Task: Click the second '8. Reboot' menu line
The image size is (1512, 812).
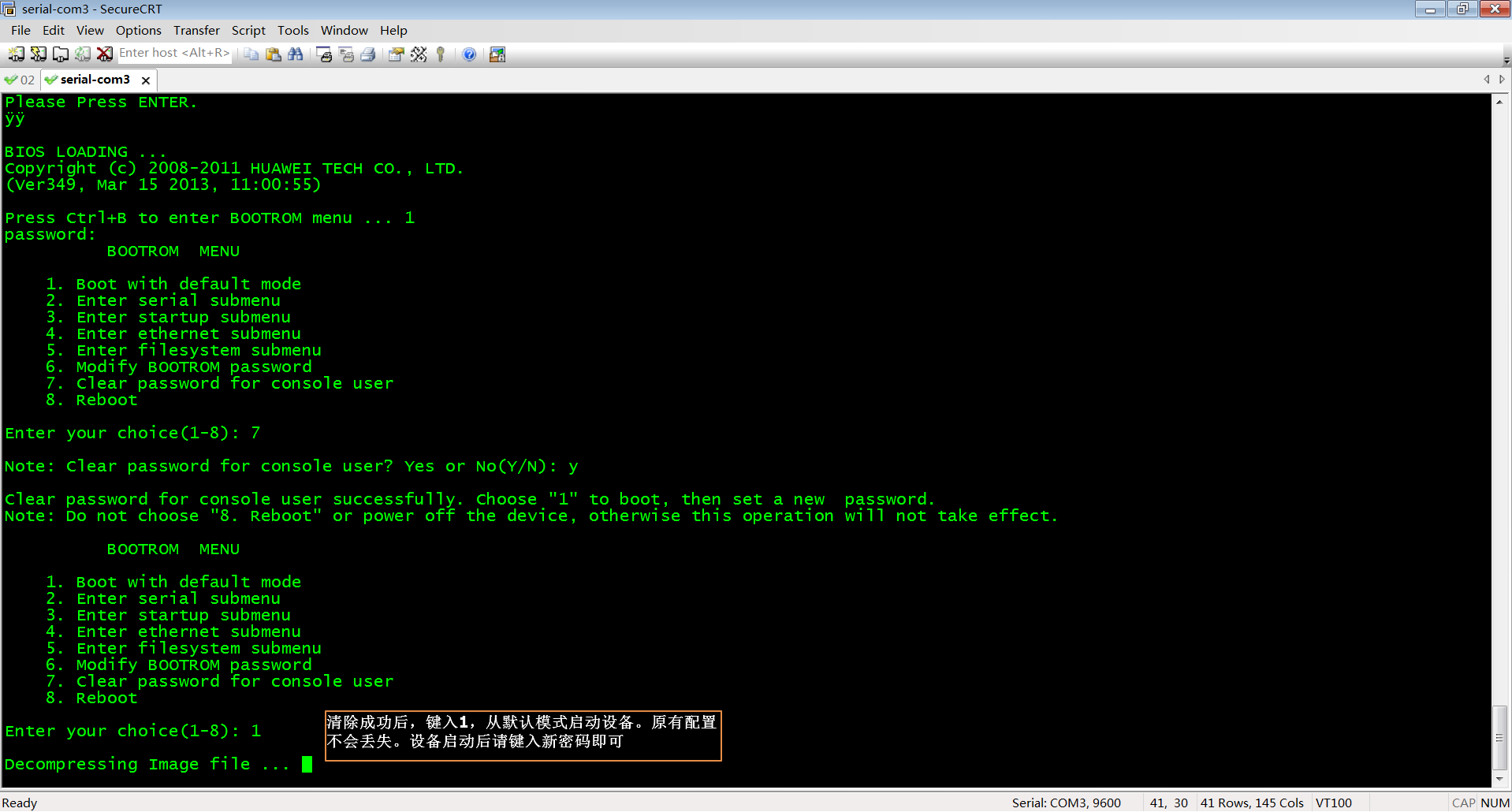Action: pos(91,698)
